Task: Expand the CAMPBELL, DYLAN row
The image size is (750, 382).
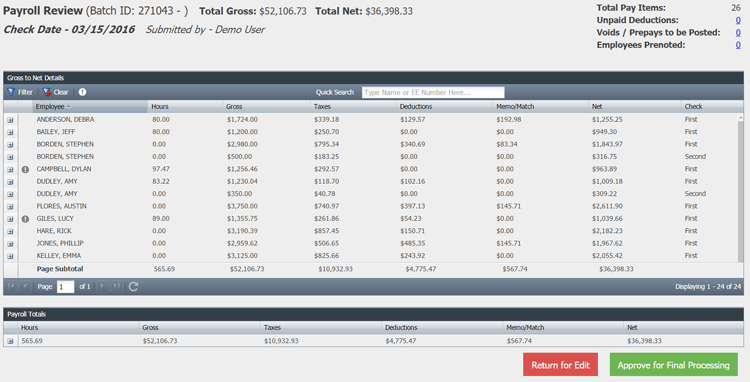Action: point(10,170)
